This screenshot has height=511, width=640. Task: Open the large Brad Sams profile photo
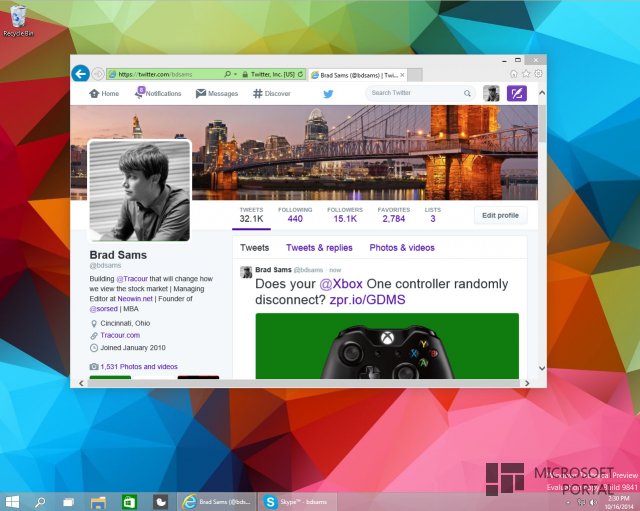coord(140,191)
